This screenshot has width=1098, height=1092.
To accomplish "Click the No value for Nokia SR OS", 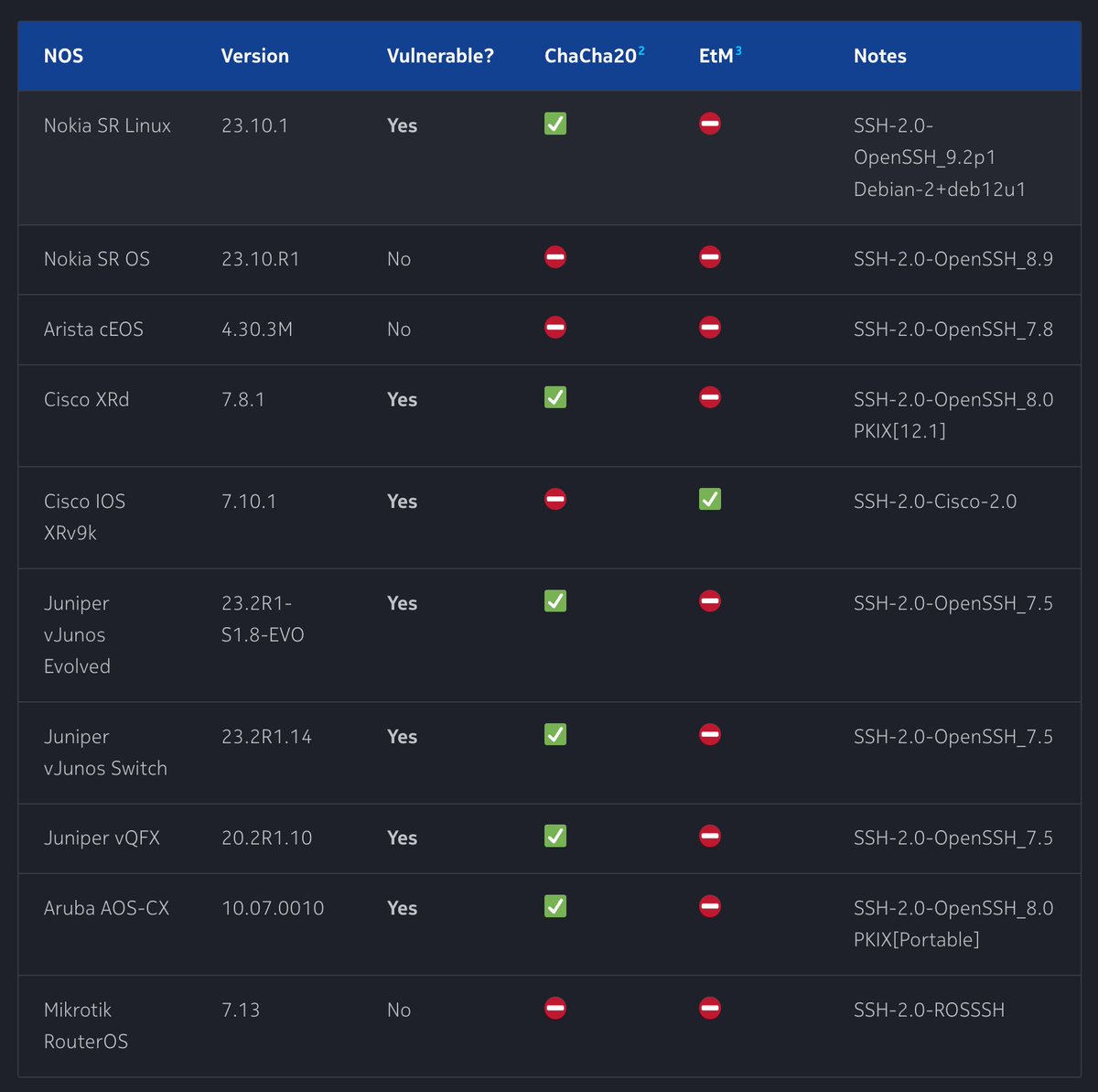I will click(399, 259).
